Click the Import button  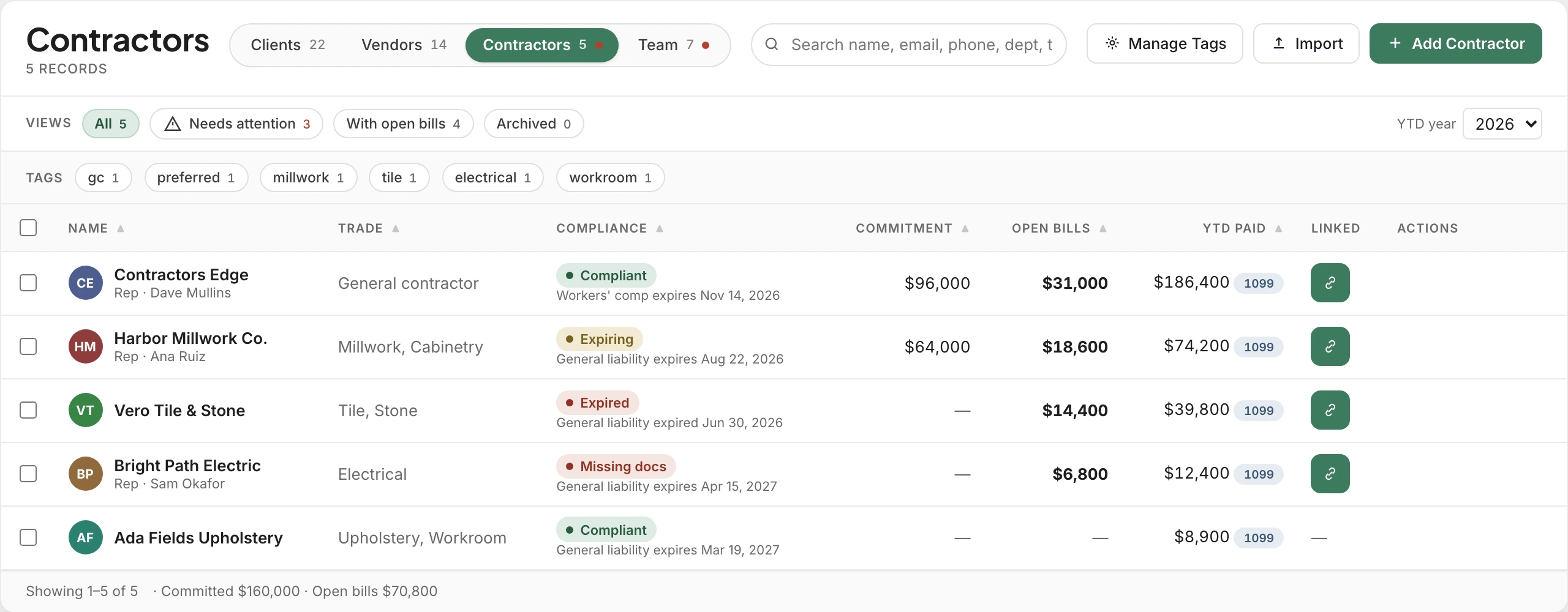(x=1306, y=43)
